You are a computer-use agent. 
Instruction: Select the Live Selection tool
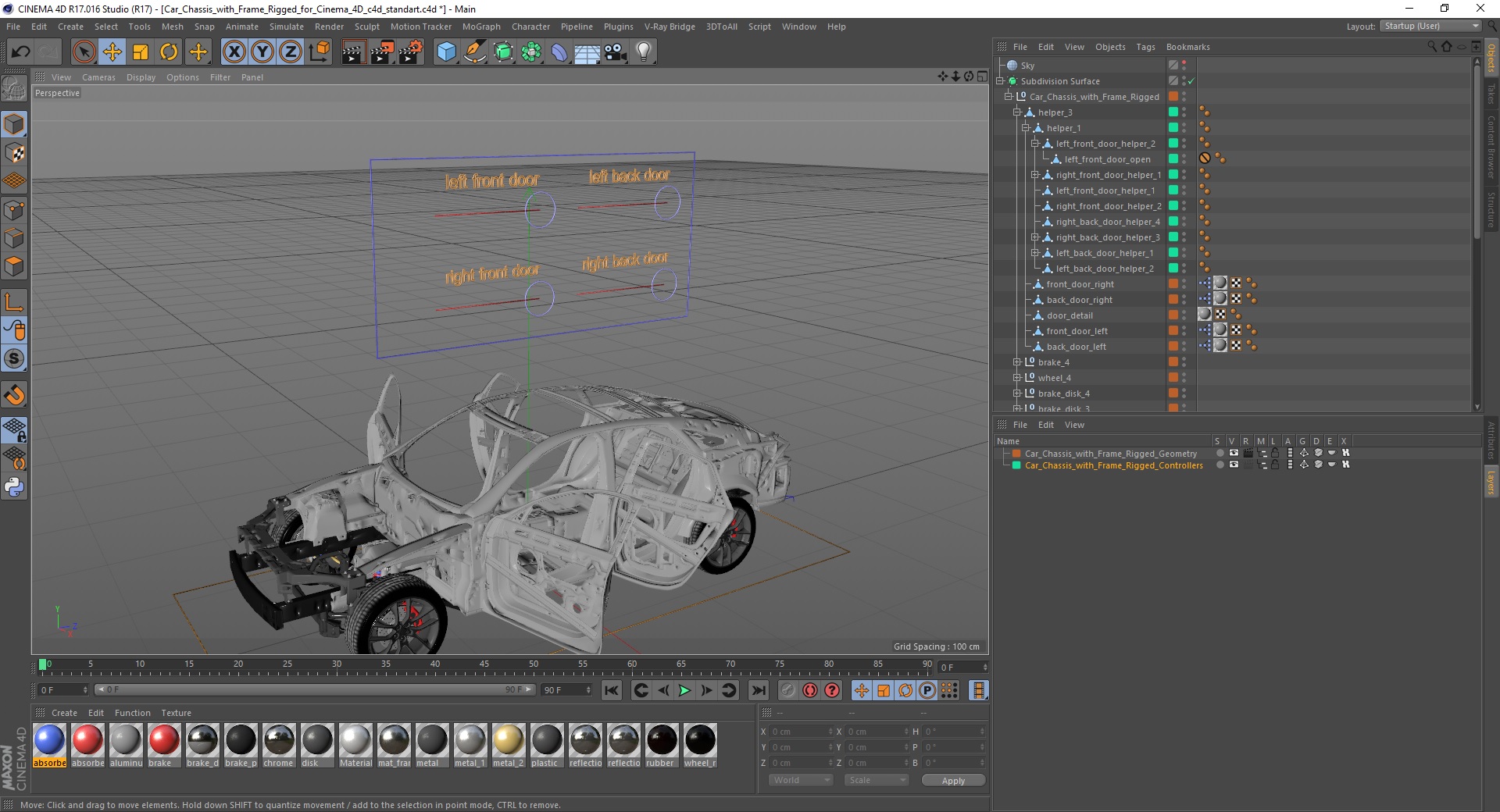84,52
